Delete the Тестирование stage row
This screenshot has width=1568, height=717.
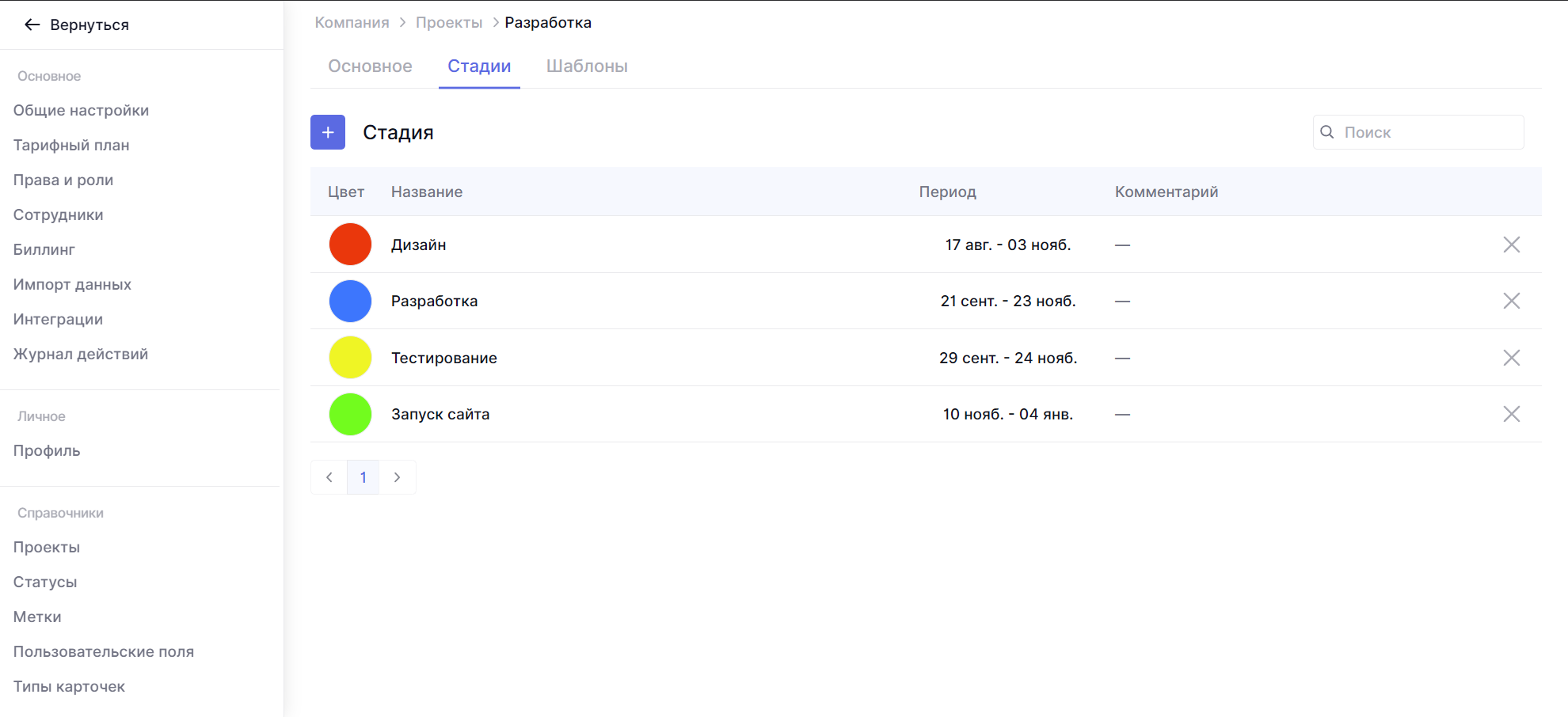pyautogui.click(x=1511, y=358)
